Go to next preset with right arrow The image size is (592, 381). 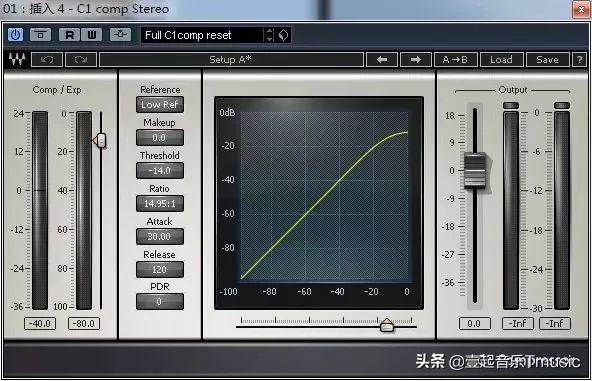[x=416, y=60]
